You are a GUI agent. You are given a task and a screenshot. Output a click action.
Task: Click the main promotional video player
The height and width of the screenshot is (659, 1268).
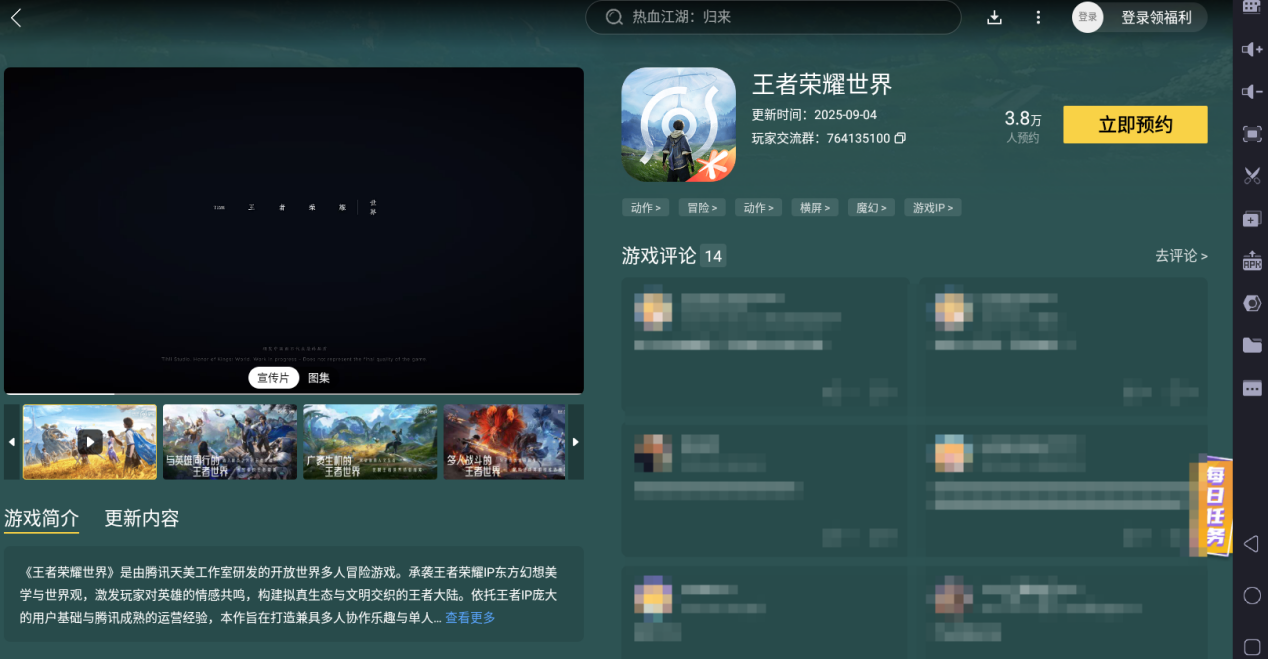[294, 230]
